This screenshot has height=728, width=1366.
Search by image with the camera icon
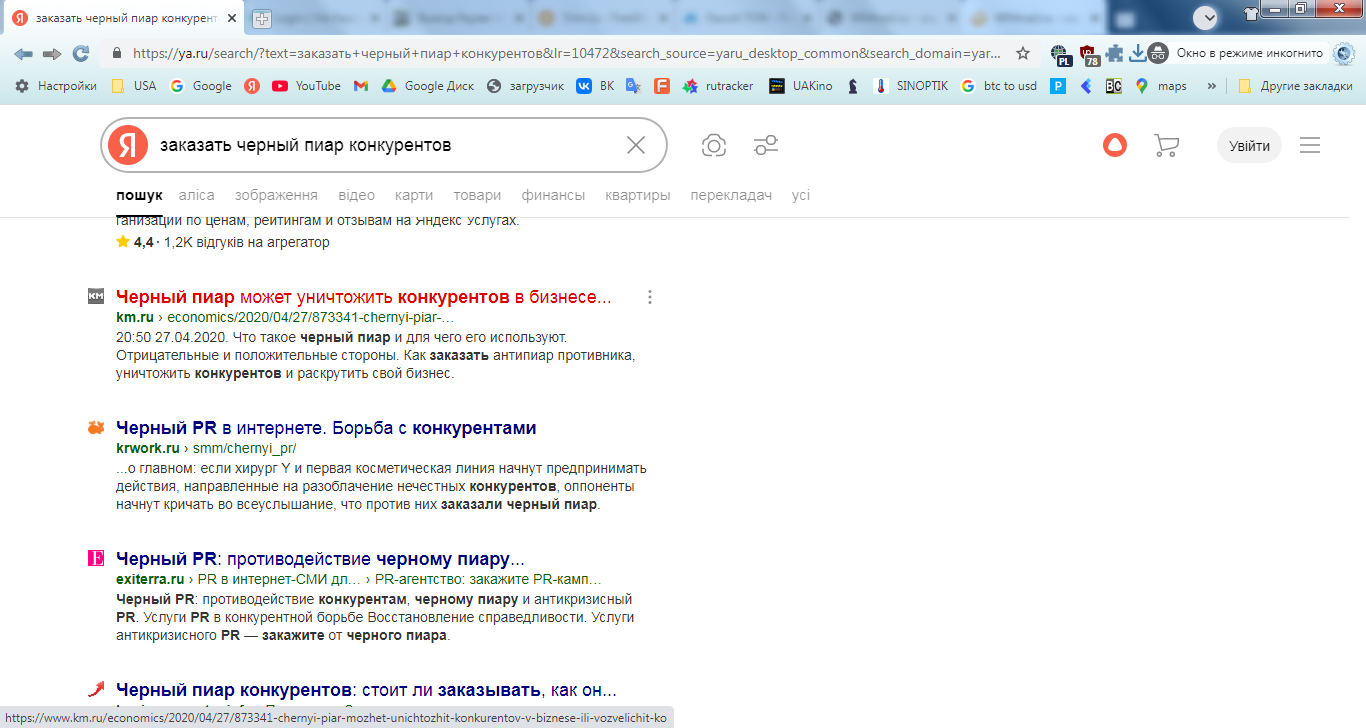point(714,146)
